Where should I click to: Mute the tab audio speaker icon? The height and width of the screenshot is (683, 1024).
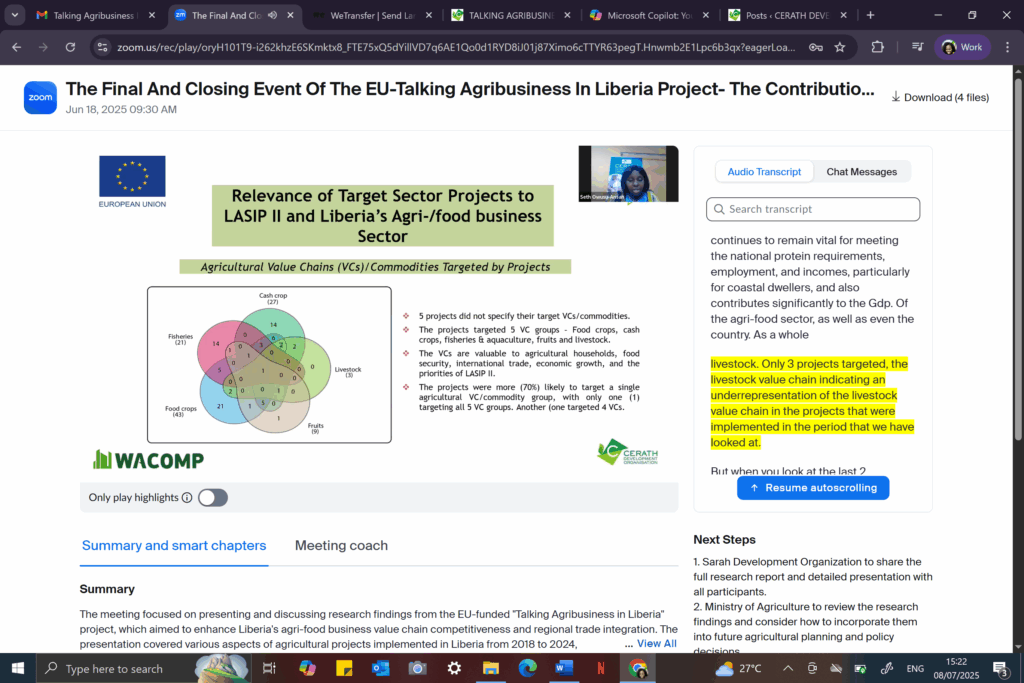pyautogui.click(x=272, y=15)
